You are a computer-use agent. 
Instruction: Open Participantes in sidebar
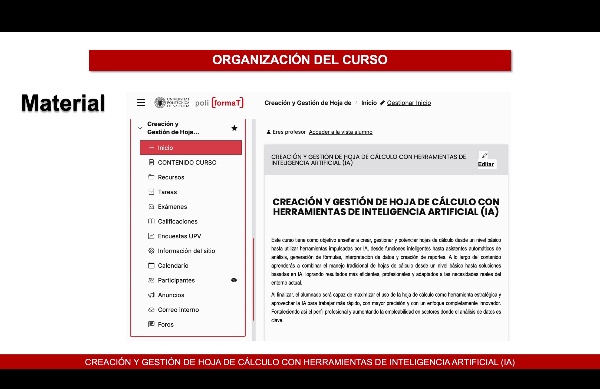[x=176, y=280]
